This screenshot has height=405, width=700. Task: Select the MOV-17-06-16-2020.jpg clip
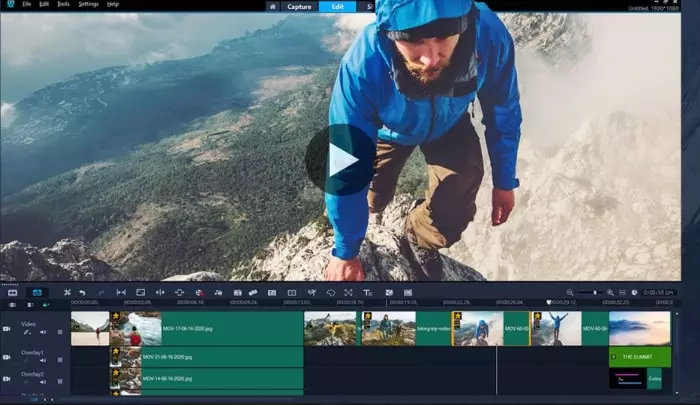click(x=207, y=328)
